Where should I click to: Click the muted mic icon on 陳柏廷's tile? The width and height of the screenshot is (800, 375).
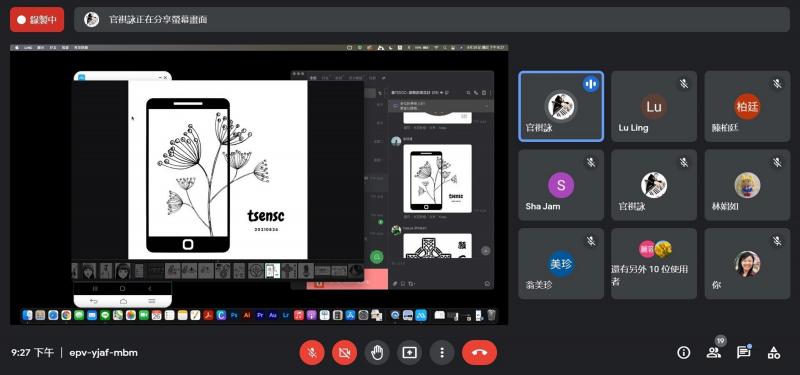point(777,84)
